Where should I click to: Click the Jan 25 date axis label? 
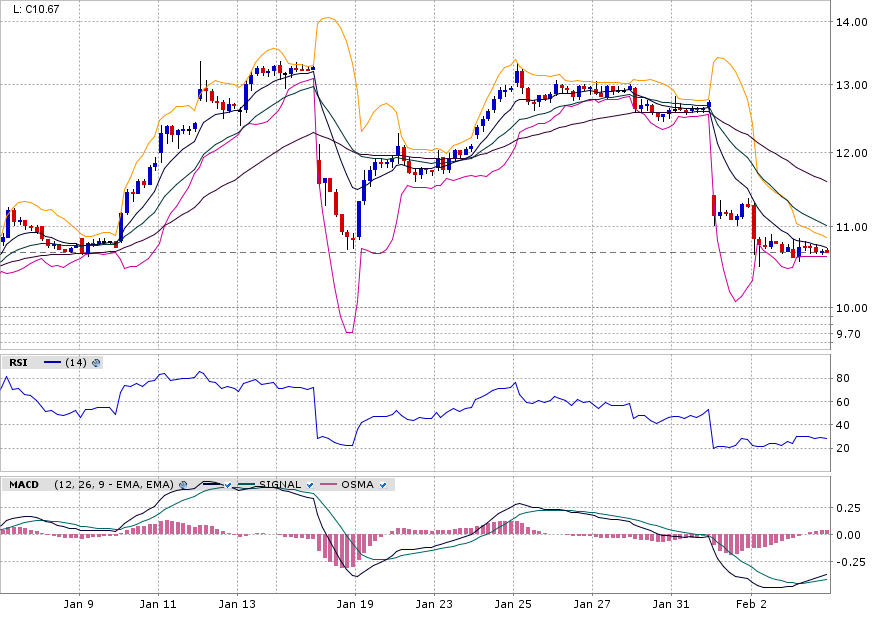(514, 604)
